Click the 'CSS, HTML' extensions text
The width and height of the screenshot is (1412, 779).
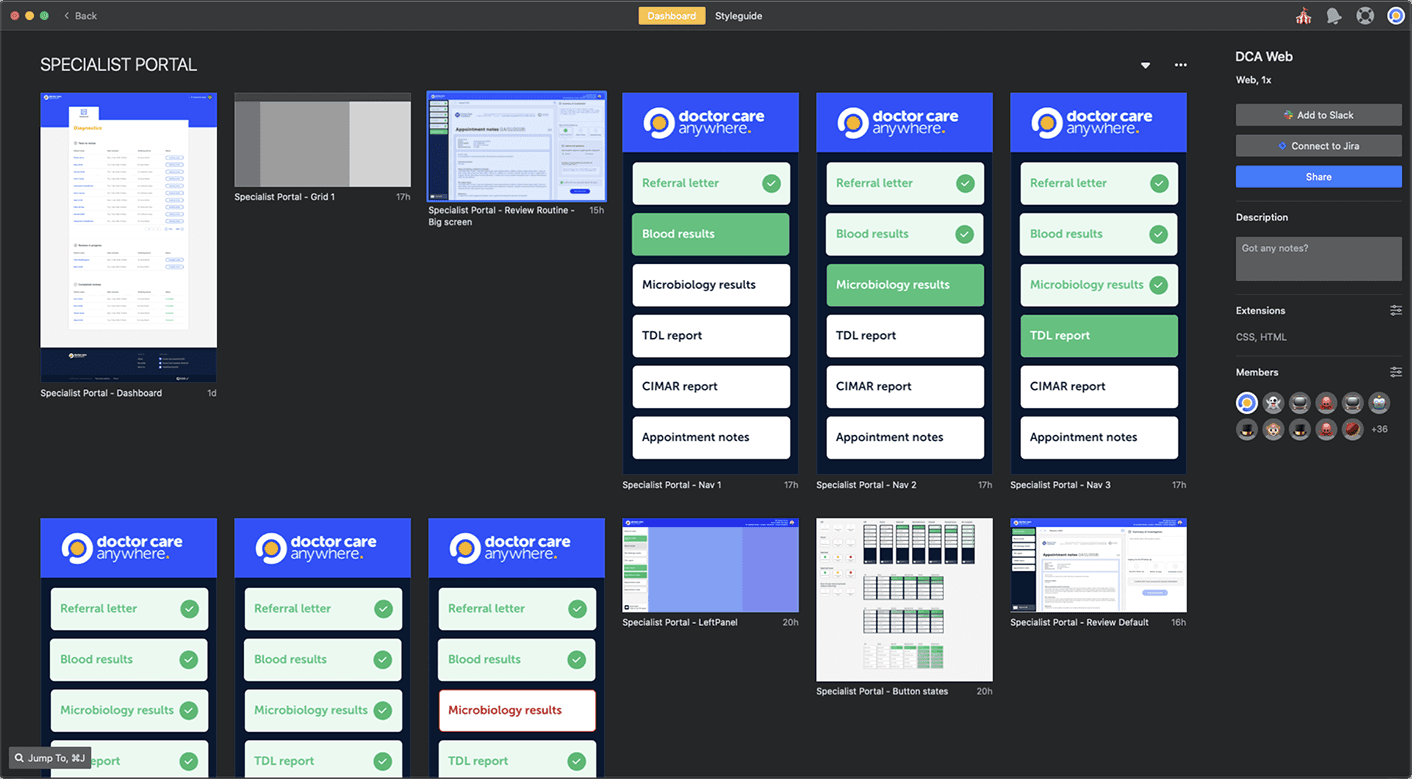[1261, 337]
